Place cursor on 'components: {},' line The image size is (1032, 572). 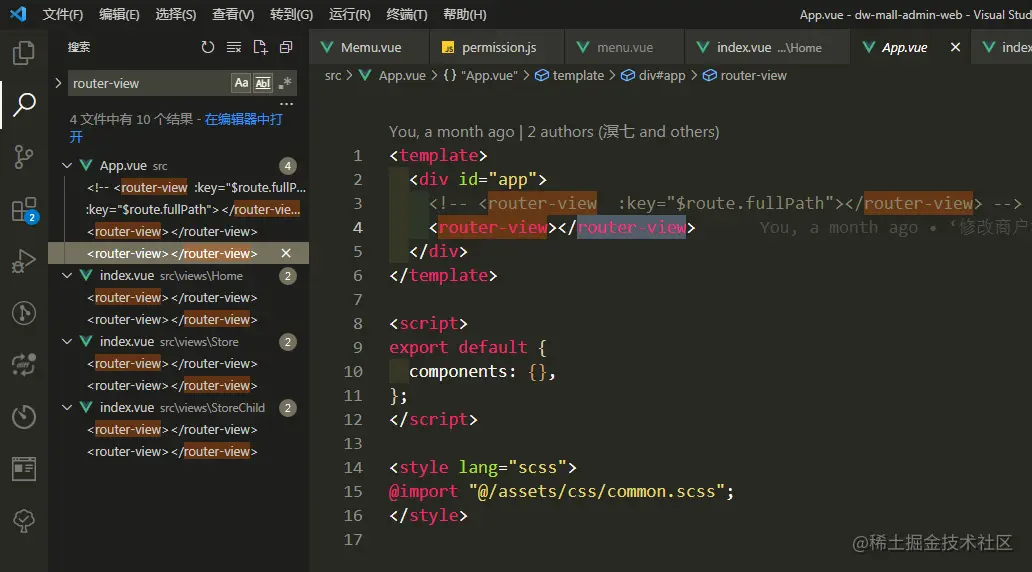coord(482,372)
